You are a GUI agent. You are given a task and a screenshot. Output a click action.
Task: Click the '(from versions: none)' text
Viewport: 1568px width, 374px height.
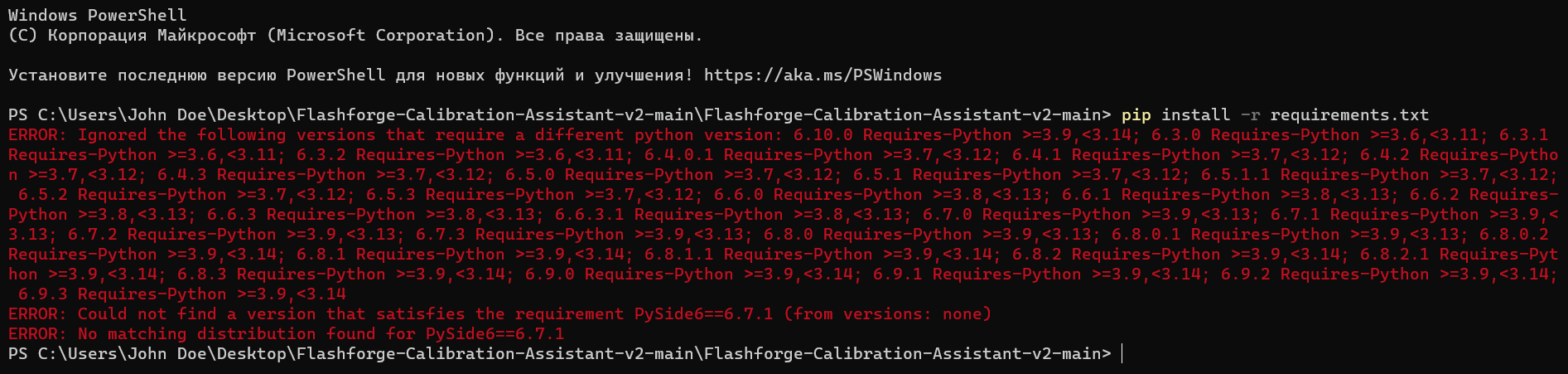(887, 314)
